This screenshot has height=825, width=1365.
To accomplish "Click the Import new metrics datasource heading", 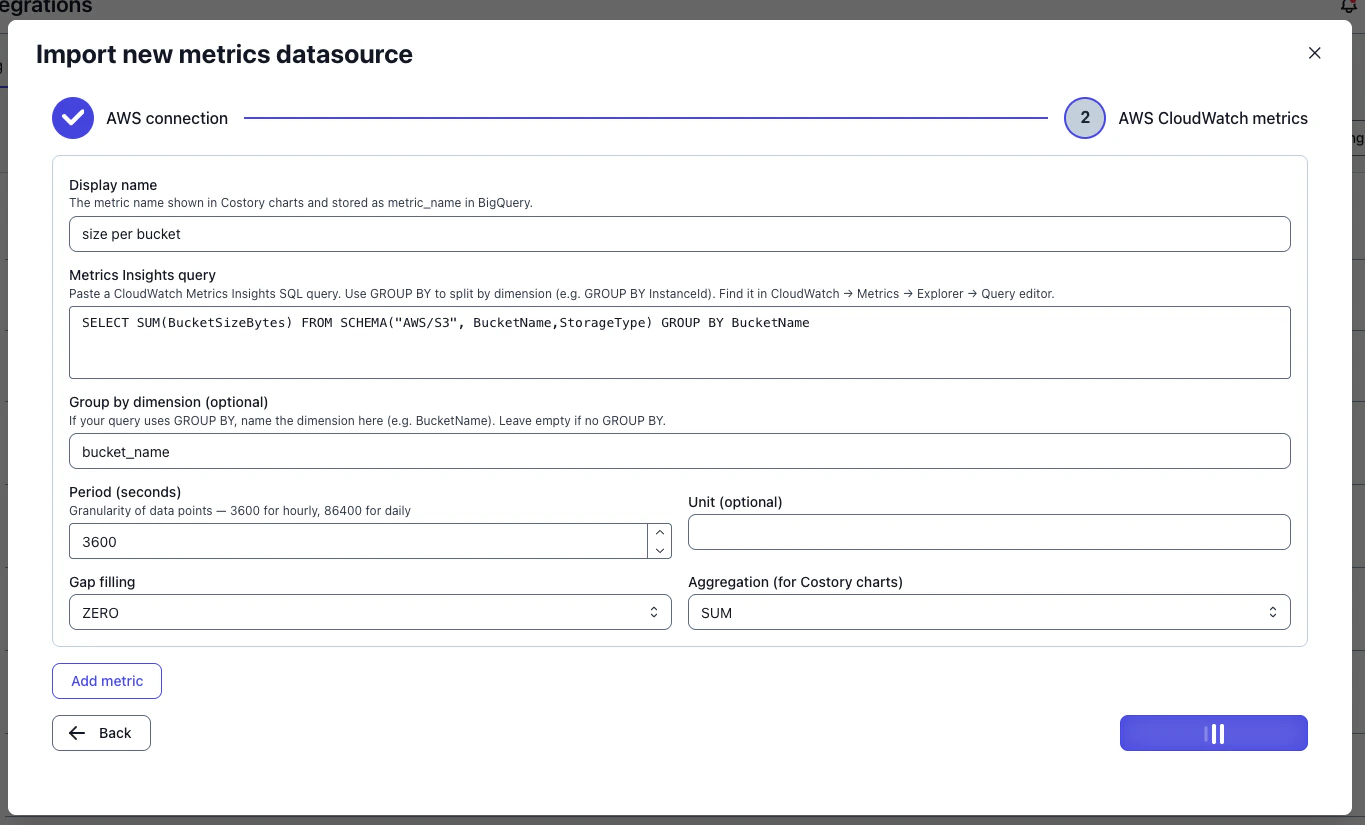I will tap(224, 54).
